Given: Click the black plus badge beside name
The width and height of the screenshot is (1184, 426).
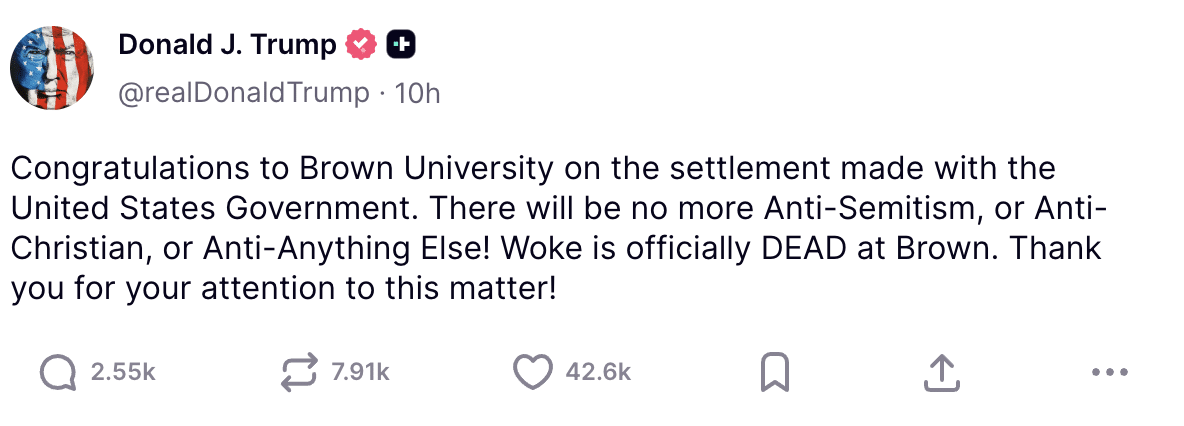Looking at the screenshot, I should pos(401,46).
